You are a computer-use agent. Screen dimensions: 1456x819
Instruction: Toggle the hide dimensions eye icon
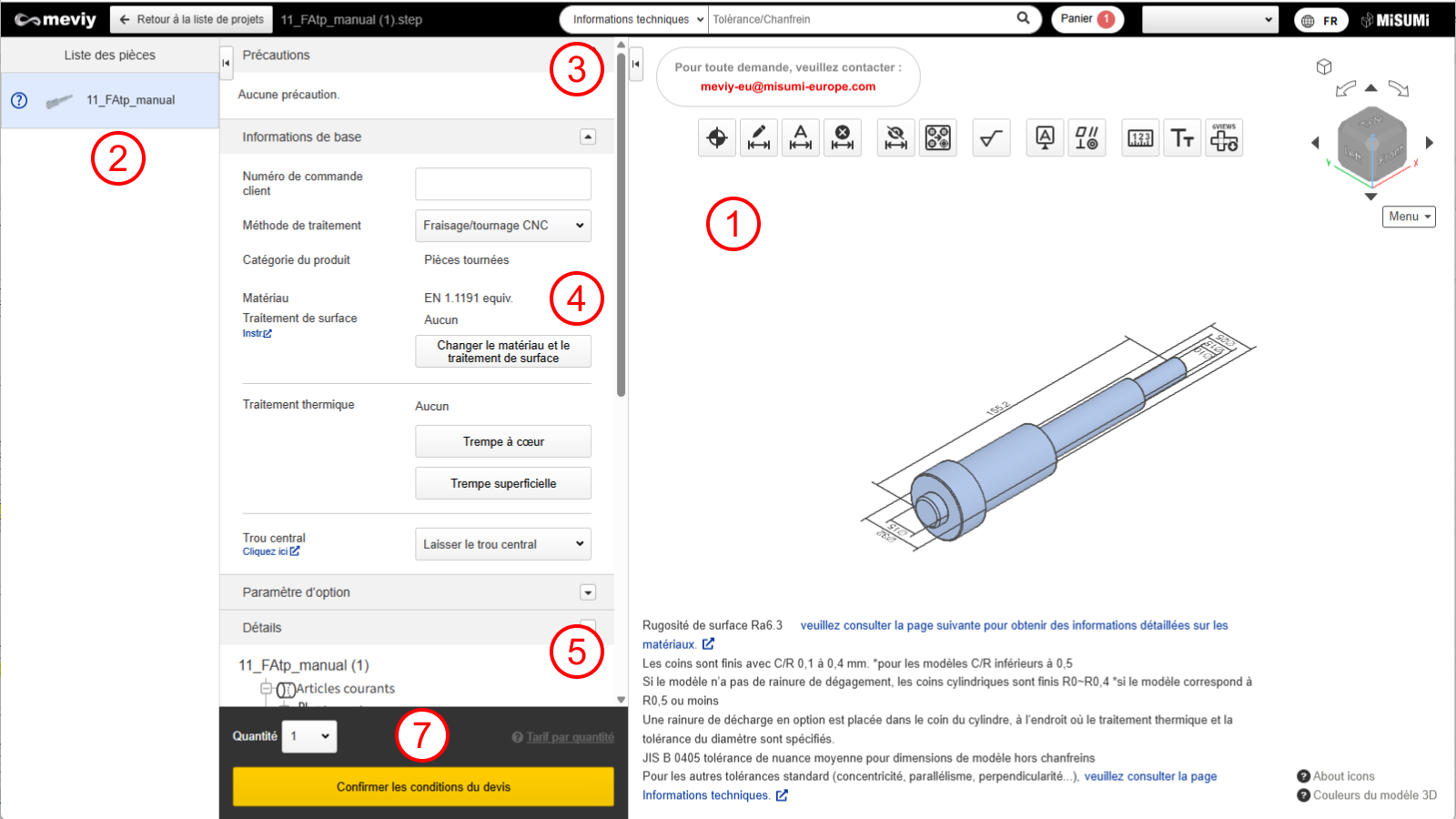(896, 138)
